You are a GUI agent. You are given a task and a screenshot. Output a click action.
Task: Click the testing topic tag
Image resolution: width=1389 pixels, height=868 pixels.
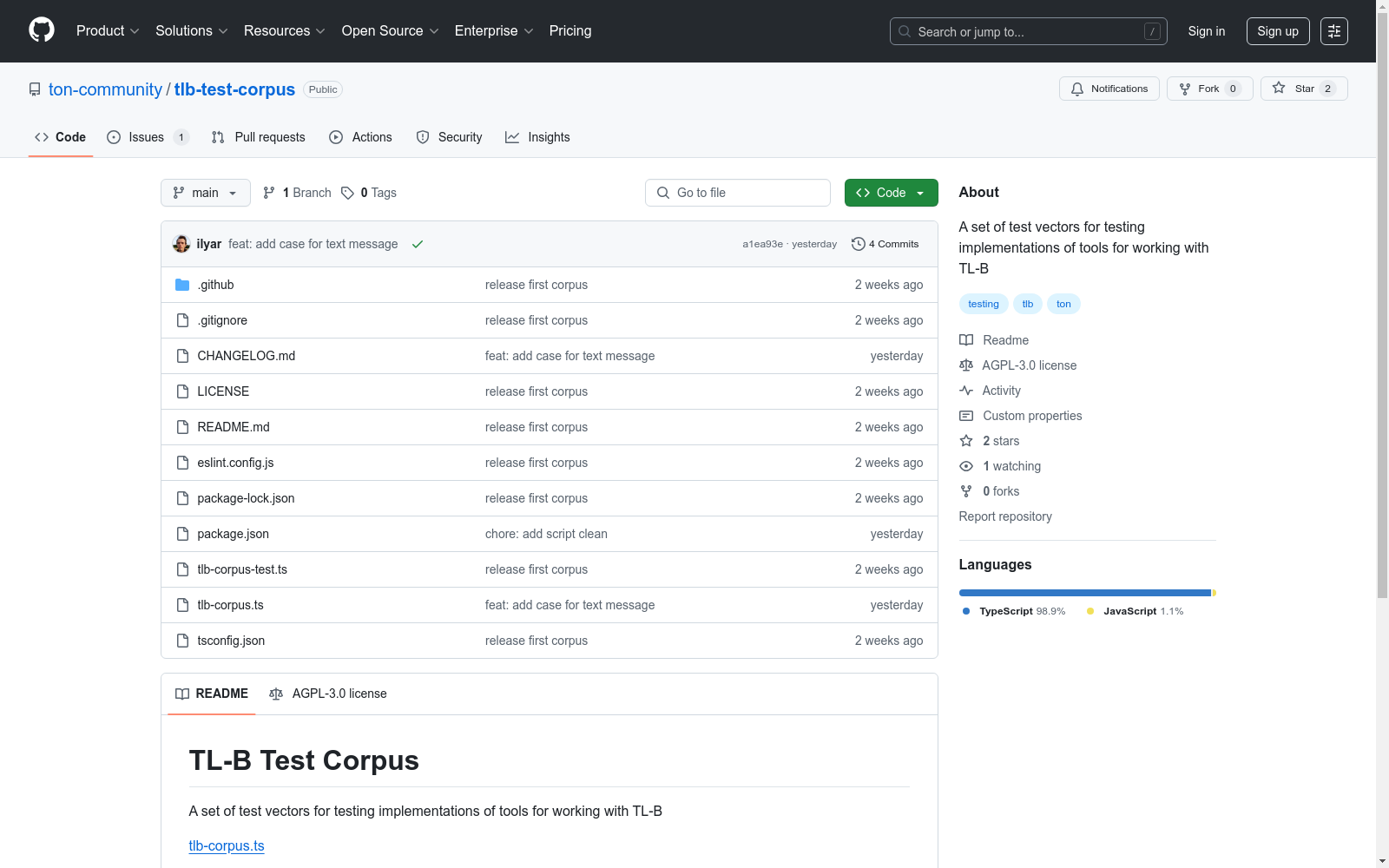(984, 304)
